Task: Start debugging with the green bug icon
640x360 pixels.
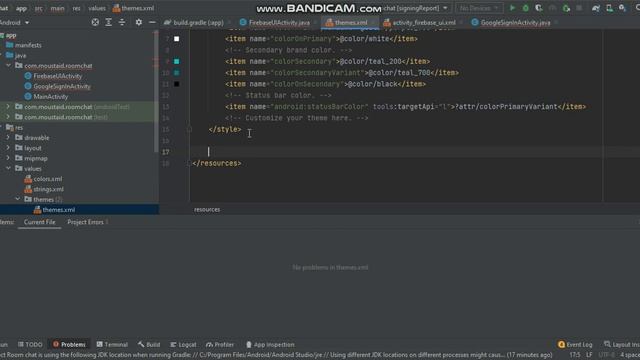Action: [x=526, y=8]
